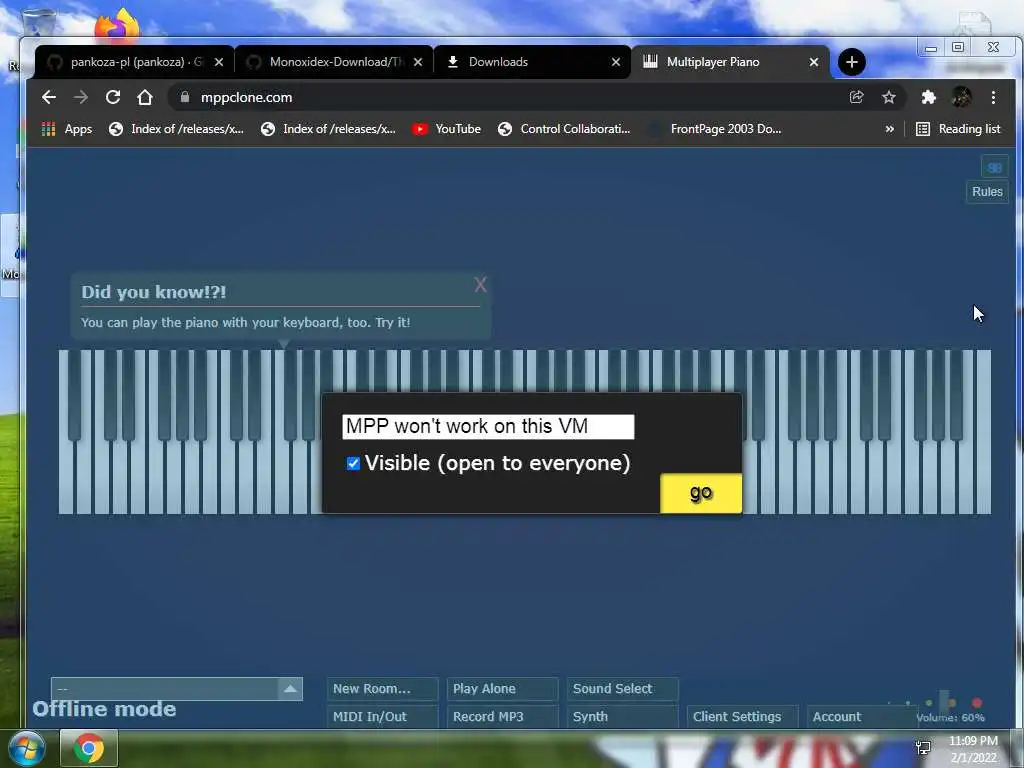Open the Control Collaborati... bookmark
Viewport: 1024px width, 768px height.
point(564,129)
